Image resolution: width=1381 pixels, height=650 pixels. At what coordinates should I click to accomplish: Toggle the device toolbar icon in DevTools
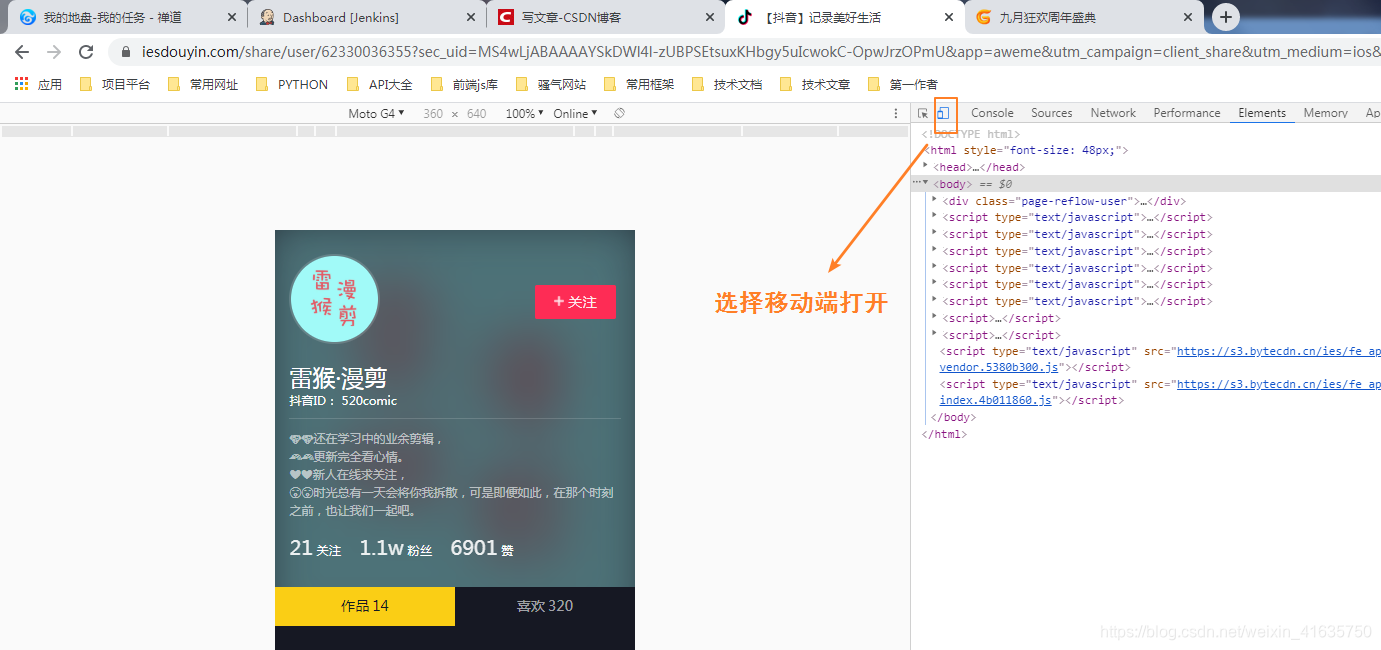point(942,113)
